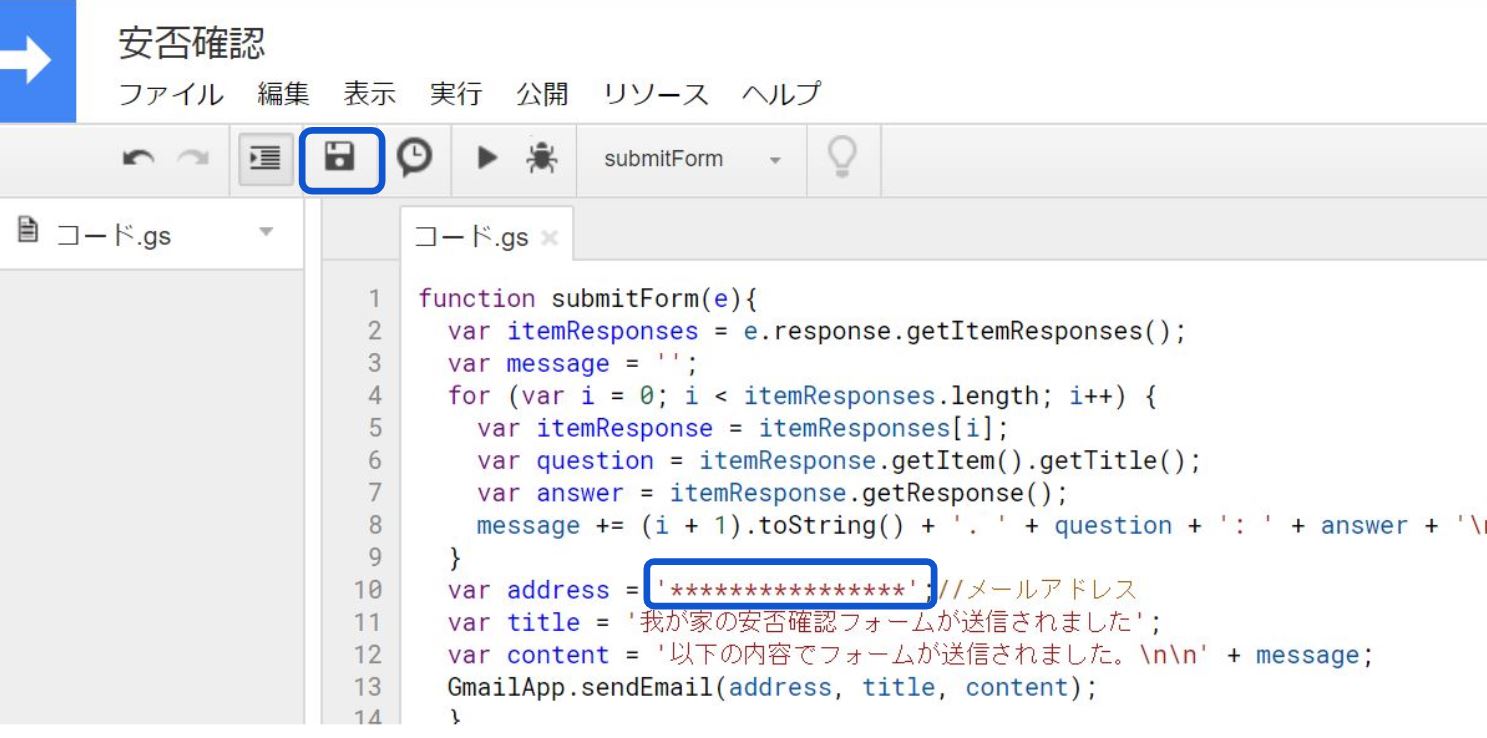
Task: Run the selected function
Action: [488, 158]
